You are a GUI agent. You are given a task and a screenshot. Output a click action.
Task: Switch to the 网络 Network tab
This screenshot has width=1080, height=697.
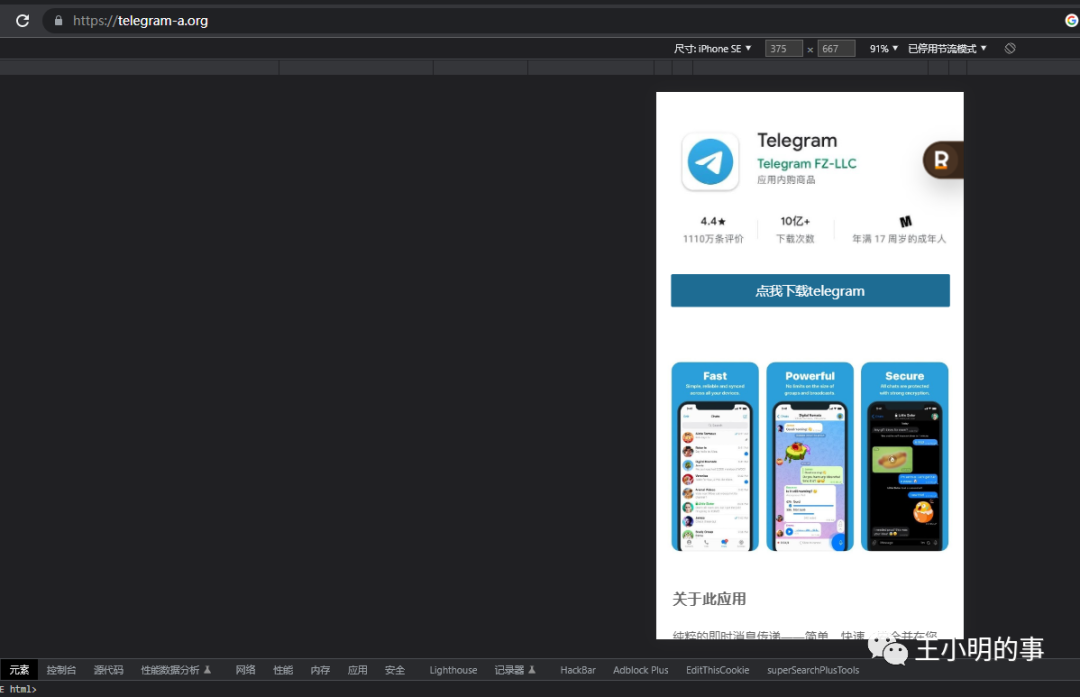pyautogui.click(x=245, y=669)
